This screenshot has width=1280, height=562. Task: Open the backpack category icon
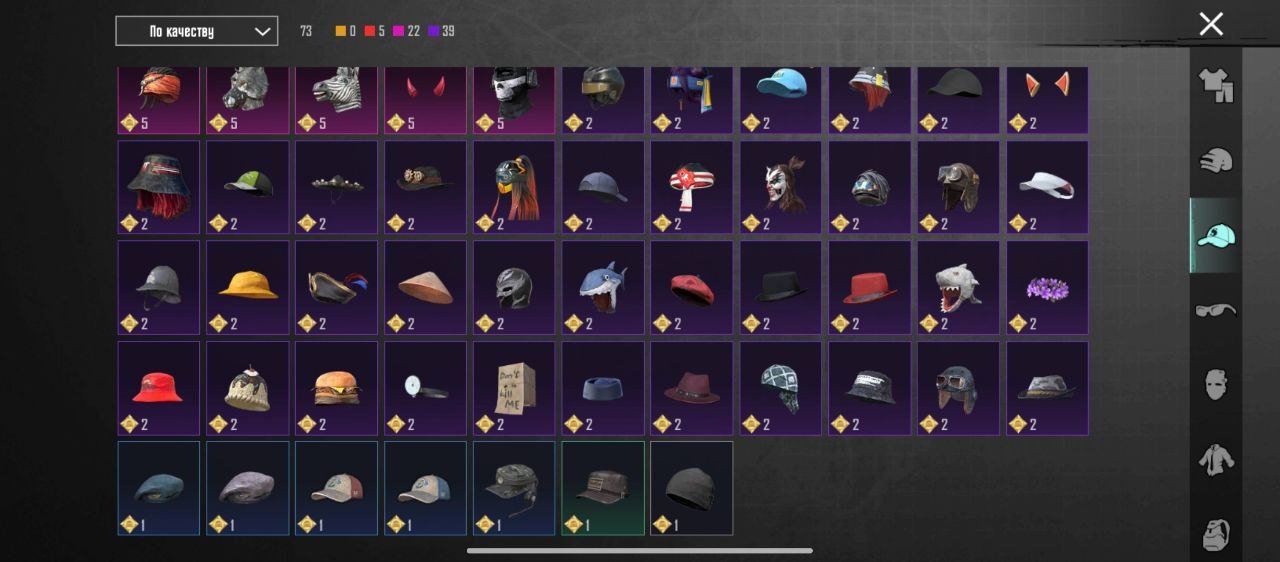point(1216,535)
